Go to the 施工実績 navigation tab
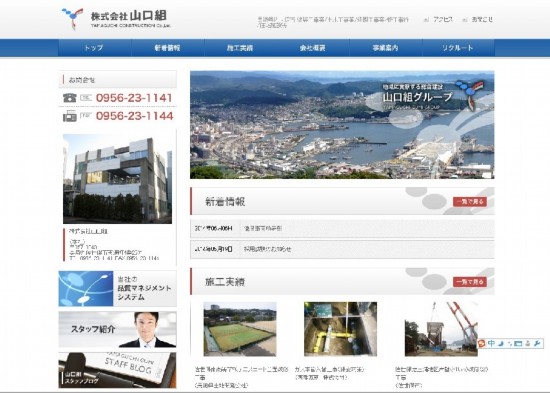 pos(240,48)
